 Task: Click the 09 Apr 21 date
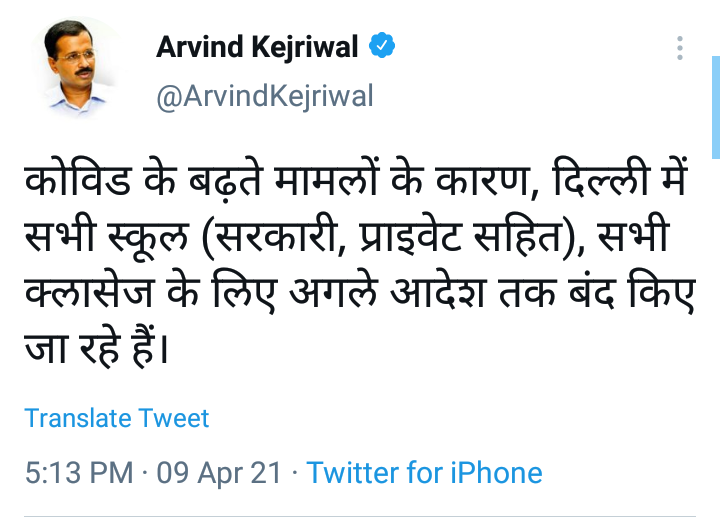[222, 472]
